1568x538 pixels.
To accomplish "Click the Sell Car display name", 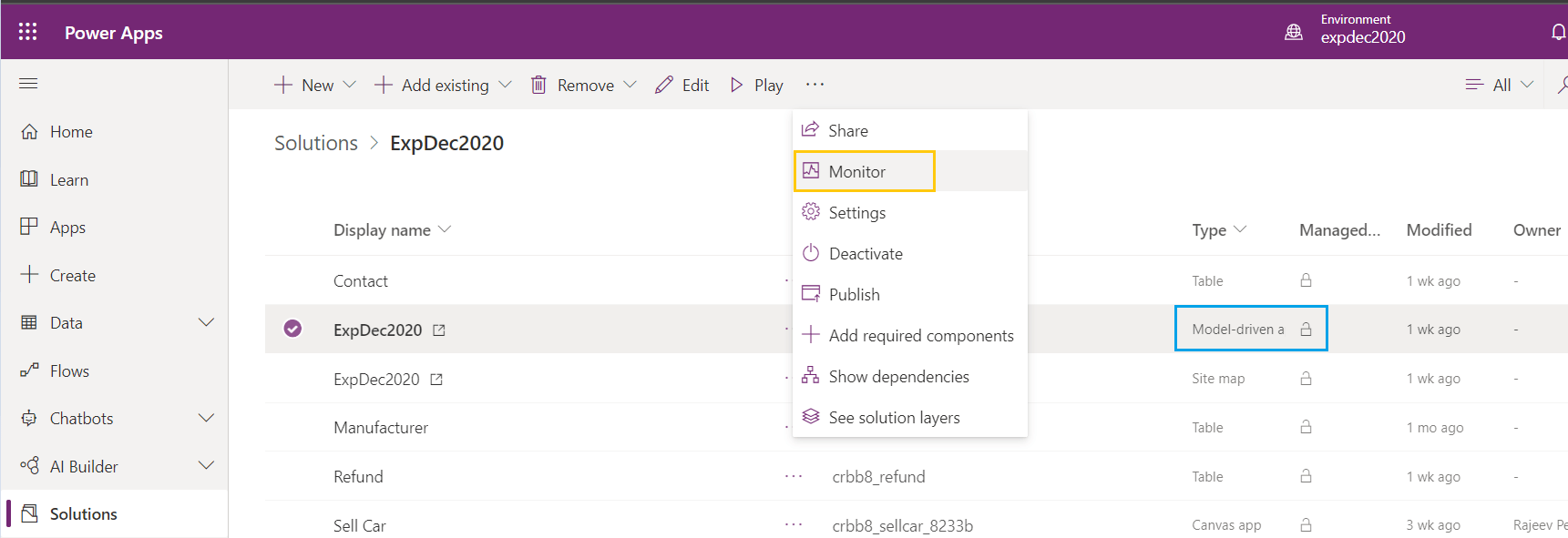I will coord(359,525).
